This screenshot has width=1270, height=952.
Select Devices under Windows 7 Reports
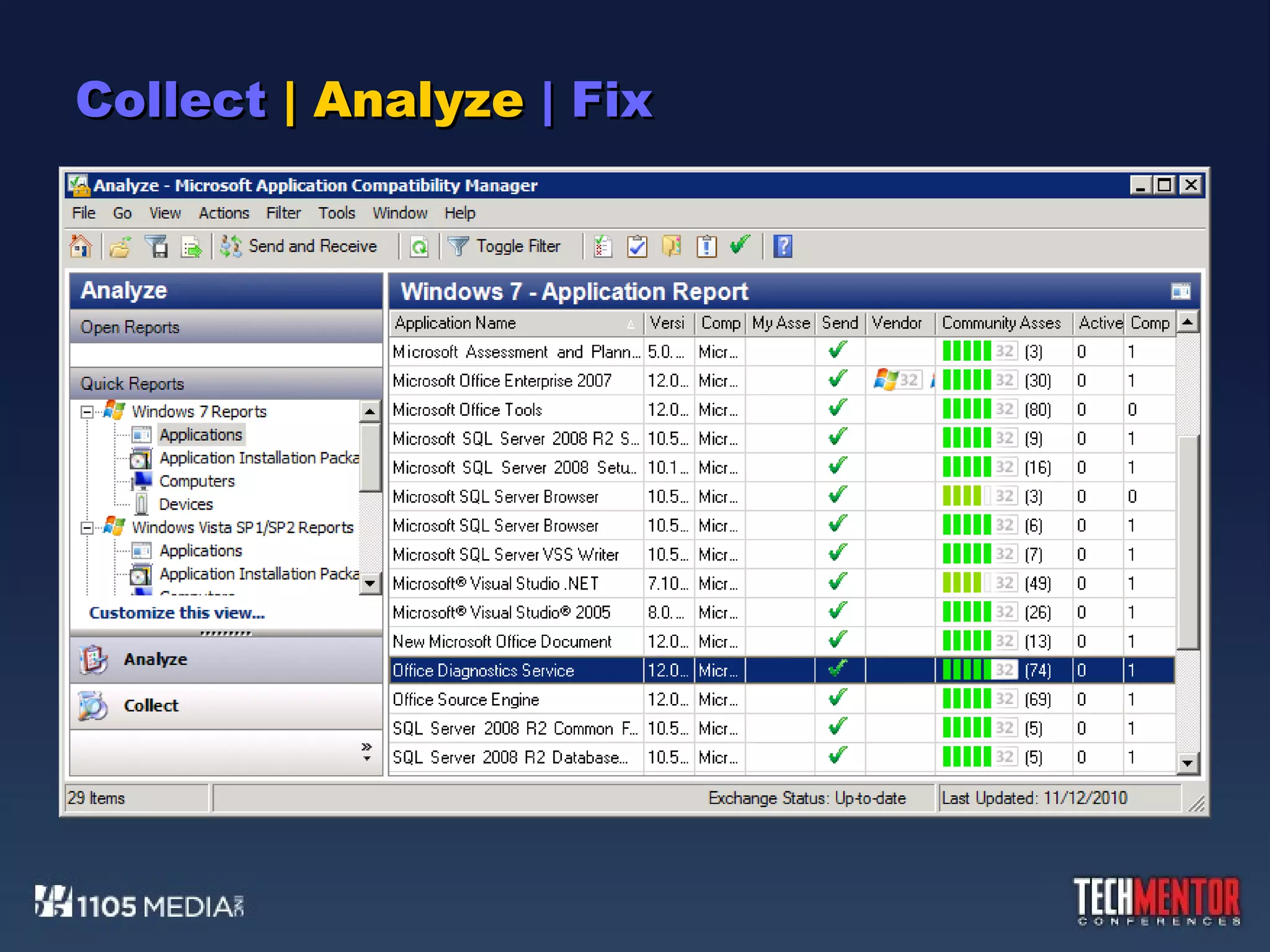click(x=186, y=505)
